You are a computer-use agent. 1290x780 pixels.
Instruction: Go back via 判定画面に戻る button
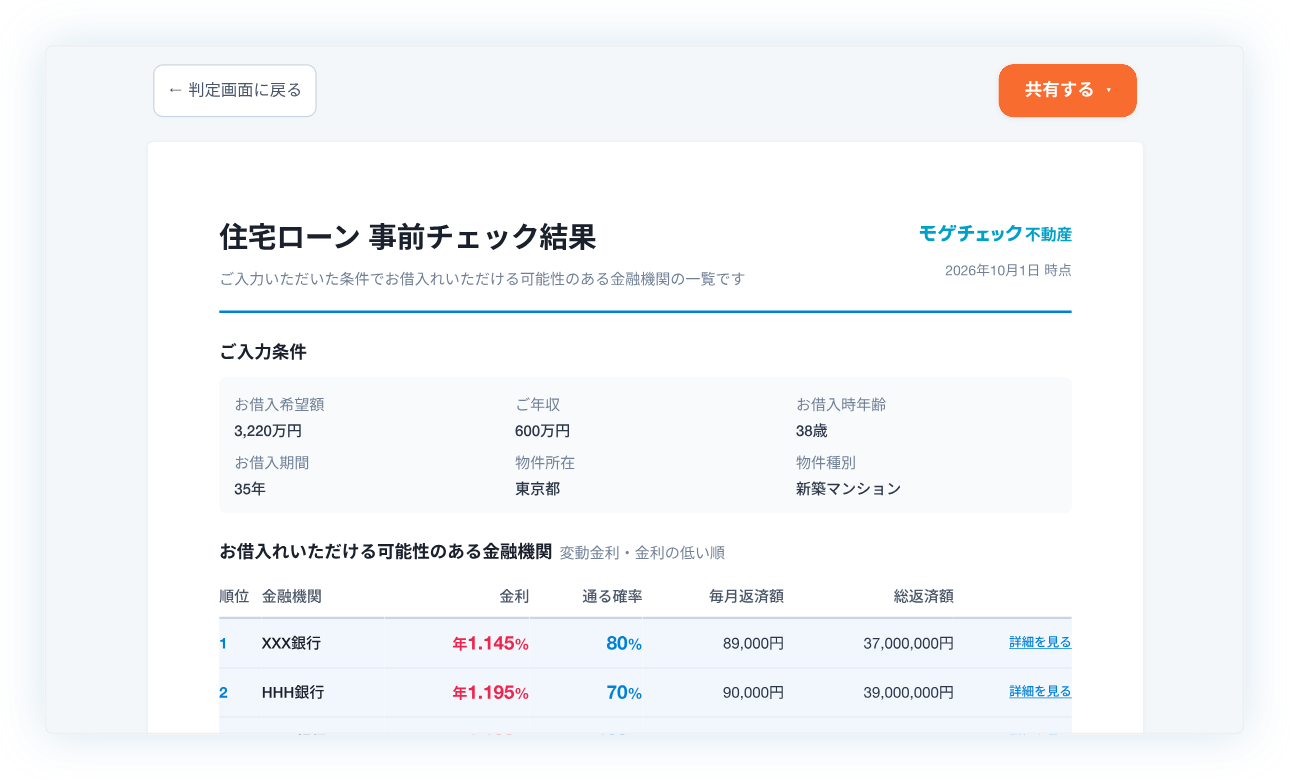click(x=235, y=91)
